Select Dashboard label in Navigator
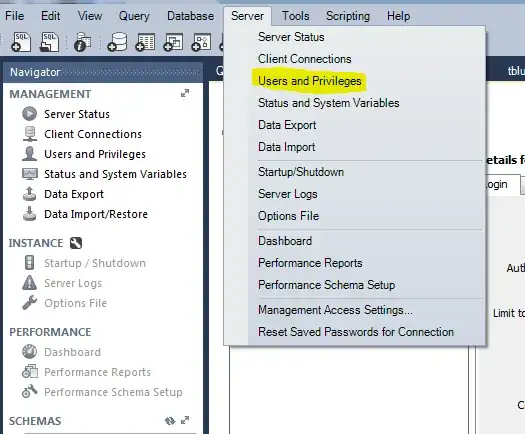Screen dimensions: 525x434 point(72,352)
